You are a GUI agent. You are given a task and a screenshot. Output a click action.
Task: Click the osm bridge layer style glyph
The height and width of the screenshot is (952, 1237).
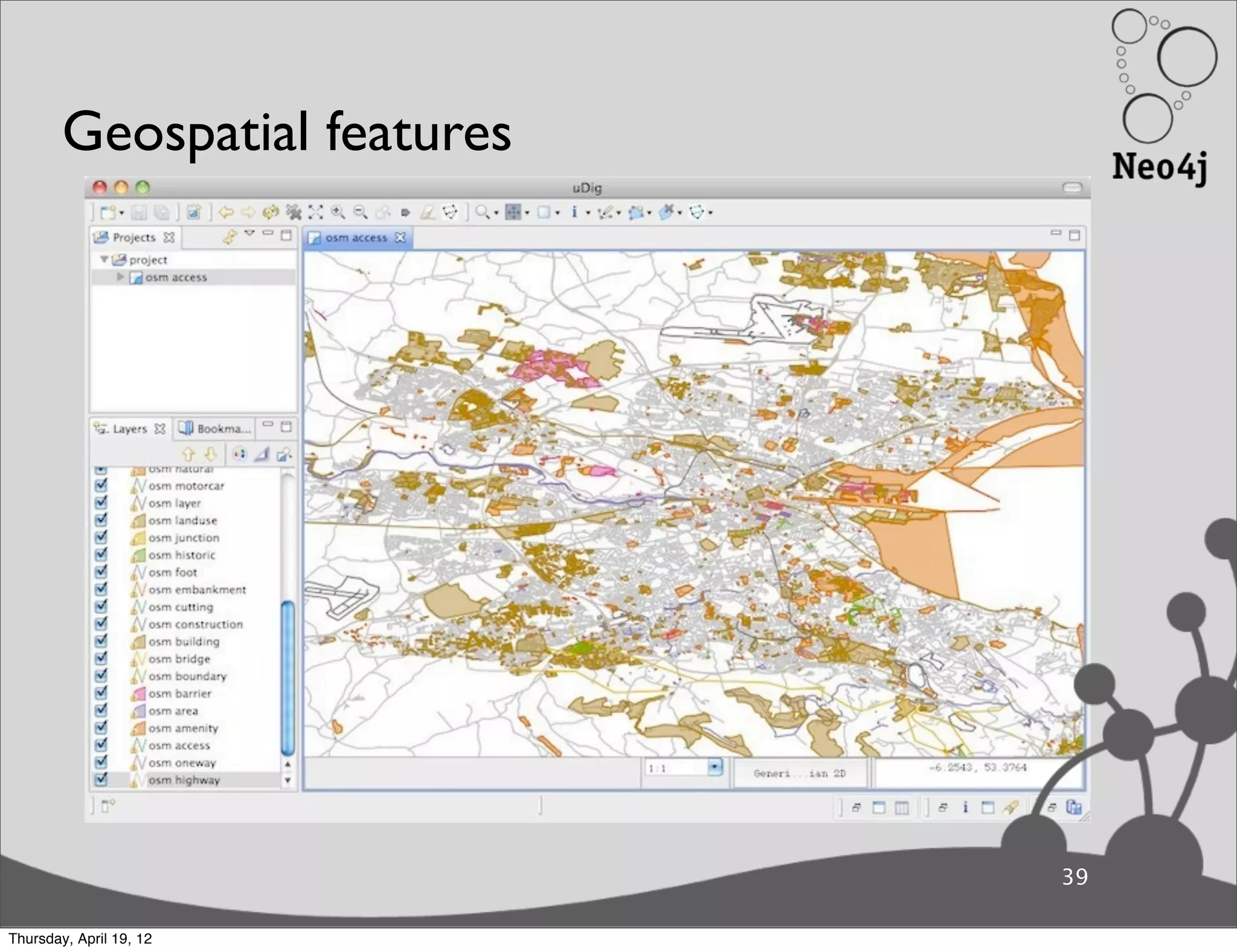tap(139, 658)
